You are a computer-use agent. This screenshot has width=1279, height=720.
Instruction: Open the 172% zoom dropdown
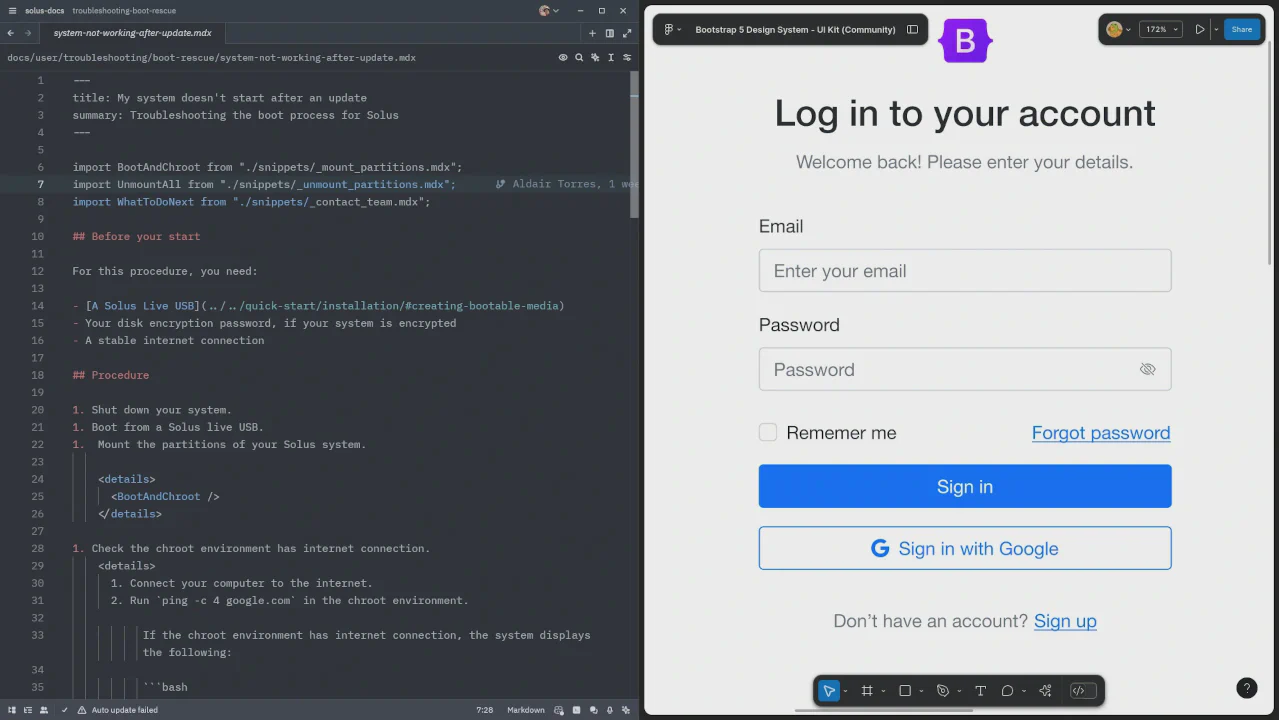tap(1160, 29)
